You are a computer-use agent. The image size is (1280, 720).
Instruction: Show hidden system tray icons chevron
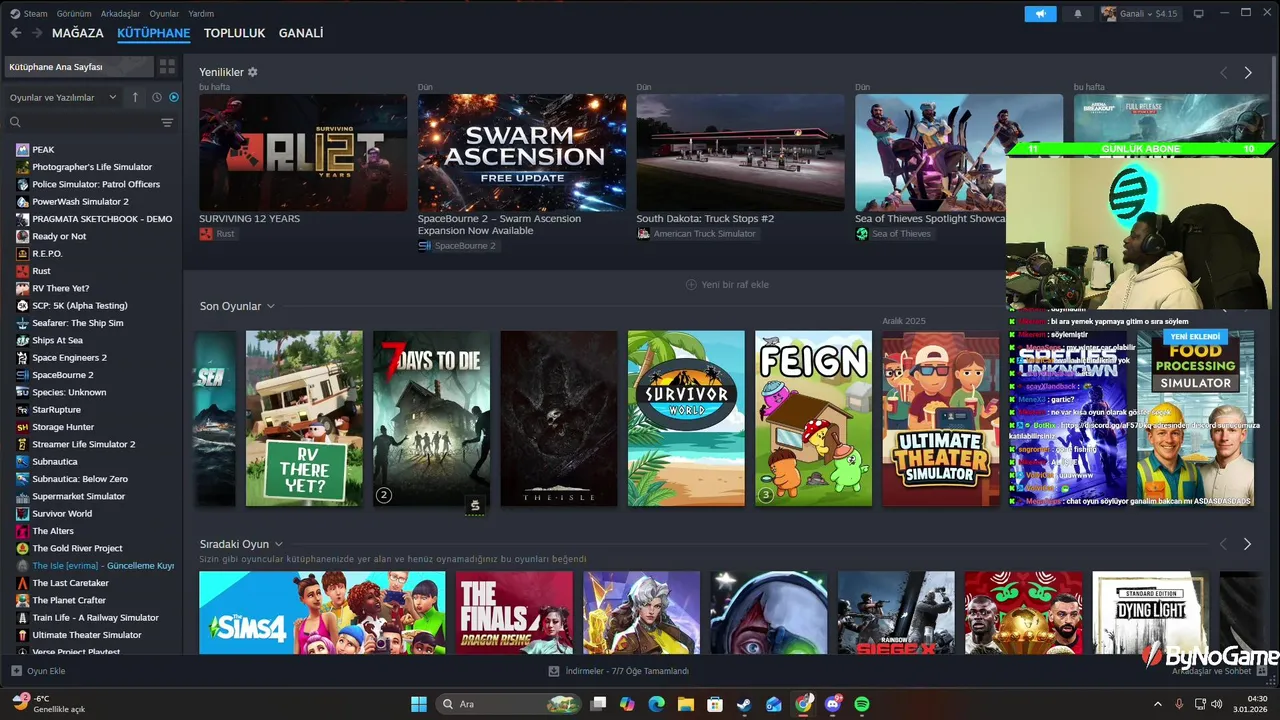tap(1159, 704)
